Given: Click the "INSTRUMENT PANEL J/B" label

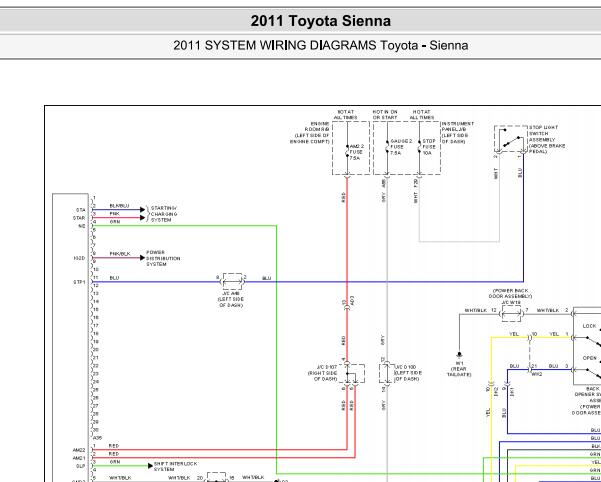Looking at the screenshot, I should point(458,133).
